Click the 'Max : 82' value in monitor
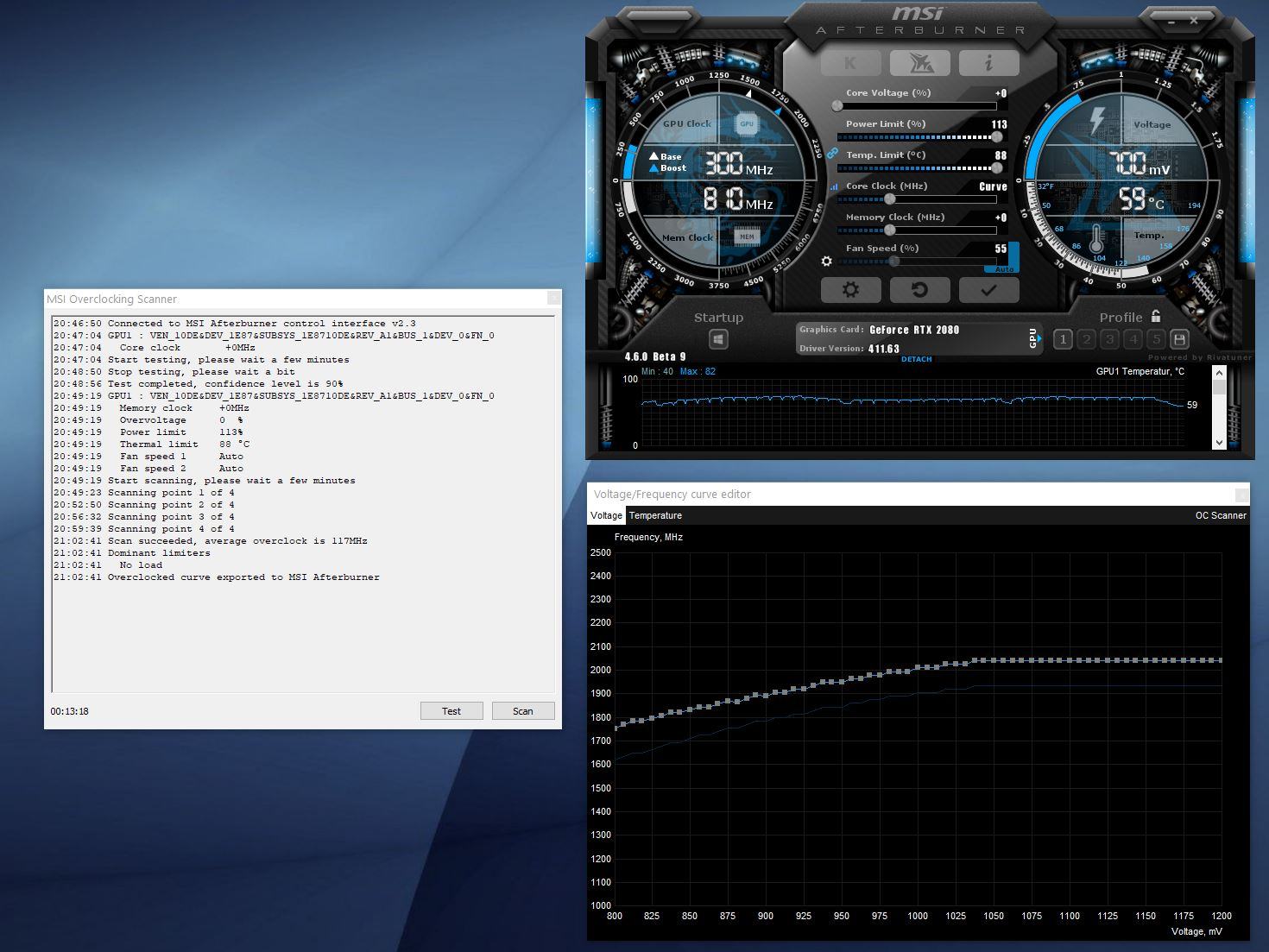This screenshot has width=1269, height=952. (x=698, y=372)
